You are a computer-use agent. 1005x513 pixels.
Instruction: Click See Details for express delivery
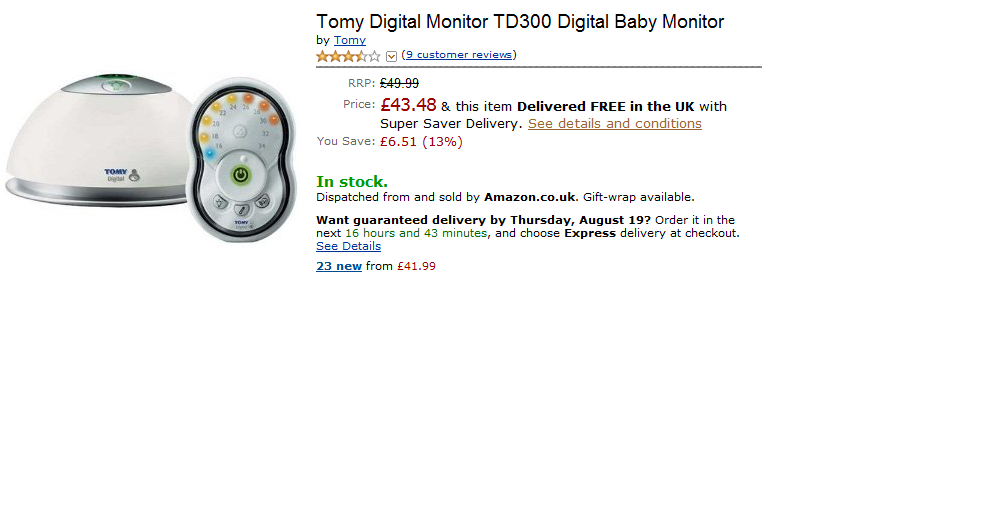pos(348,246)
